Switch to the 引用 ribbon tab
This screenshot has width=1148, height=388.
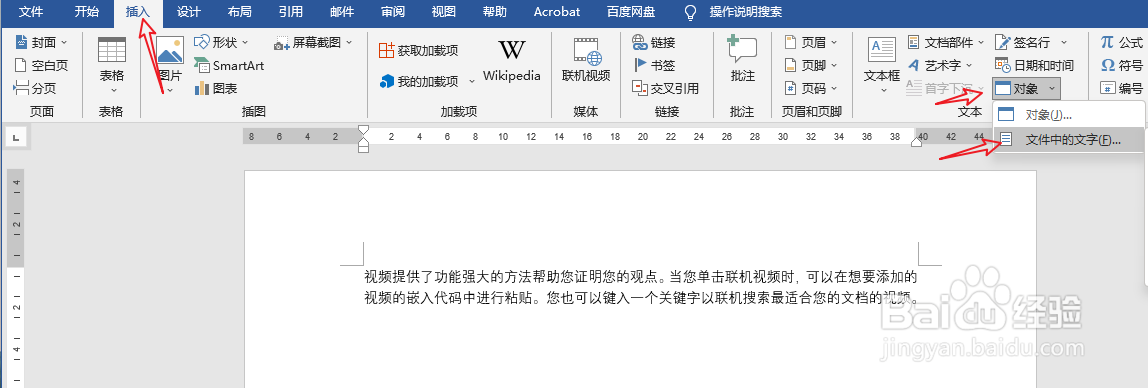[291, 12]
